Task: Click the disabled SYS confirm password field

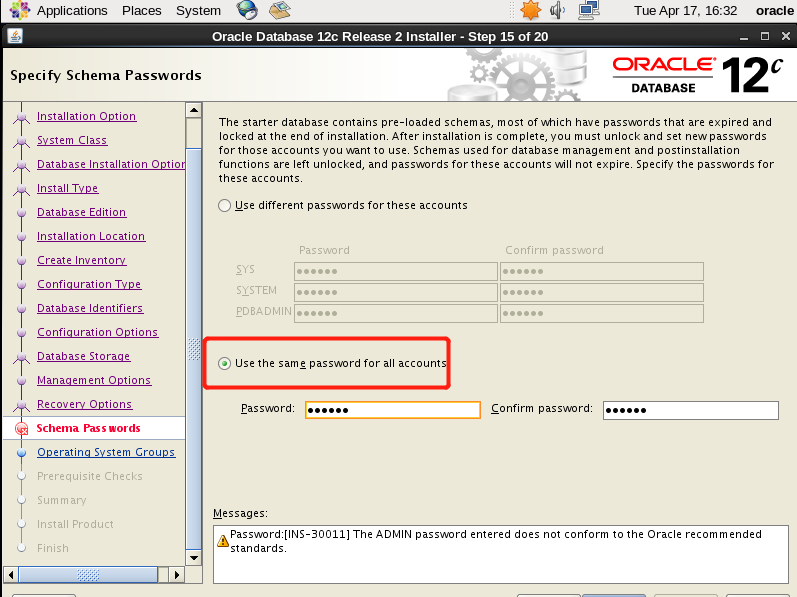Action: tap(602, 271)
